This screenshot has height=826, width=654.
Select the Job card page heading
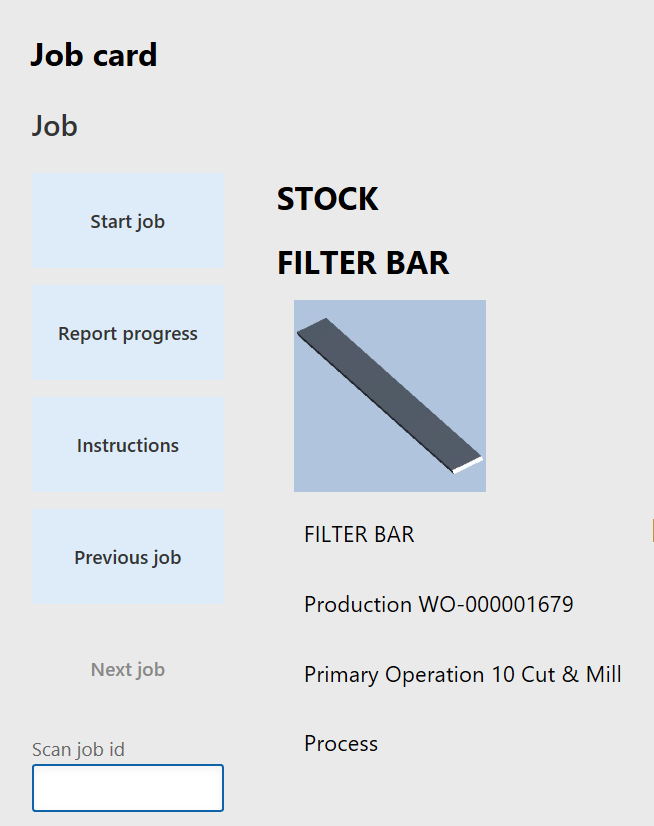coord(94,55)
